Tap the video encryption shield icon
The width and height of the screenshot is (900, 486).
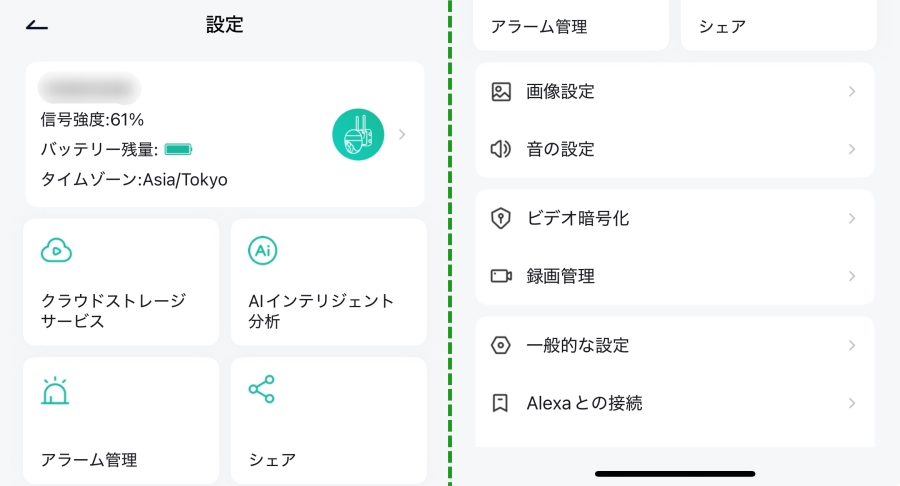coord(501,219)
